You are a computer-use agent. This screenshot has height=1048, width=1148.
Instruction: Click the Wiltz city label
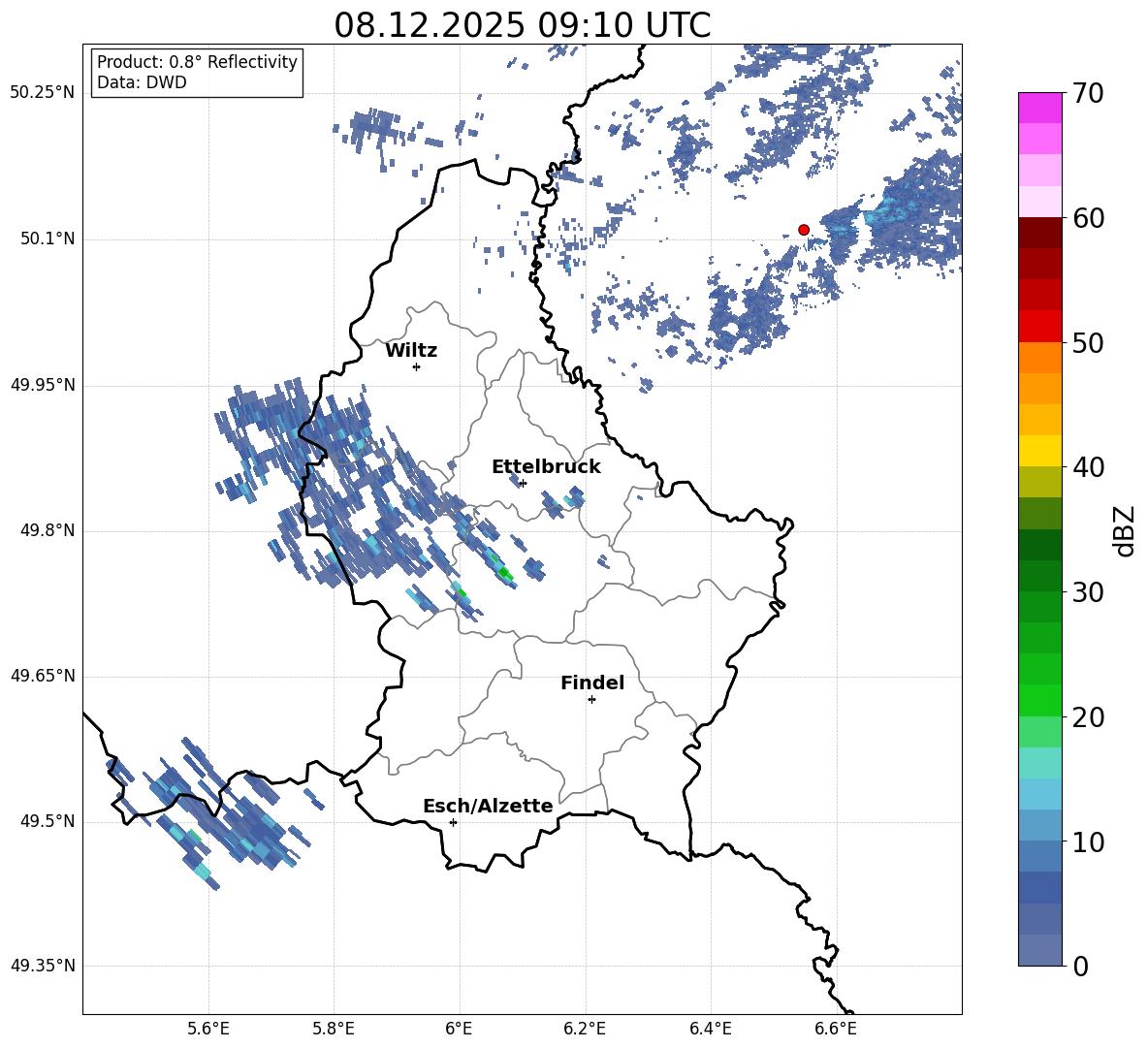(x=411, y=351)
